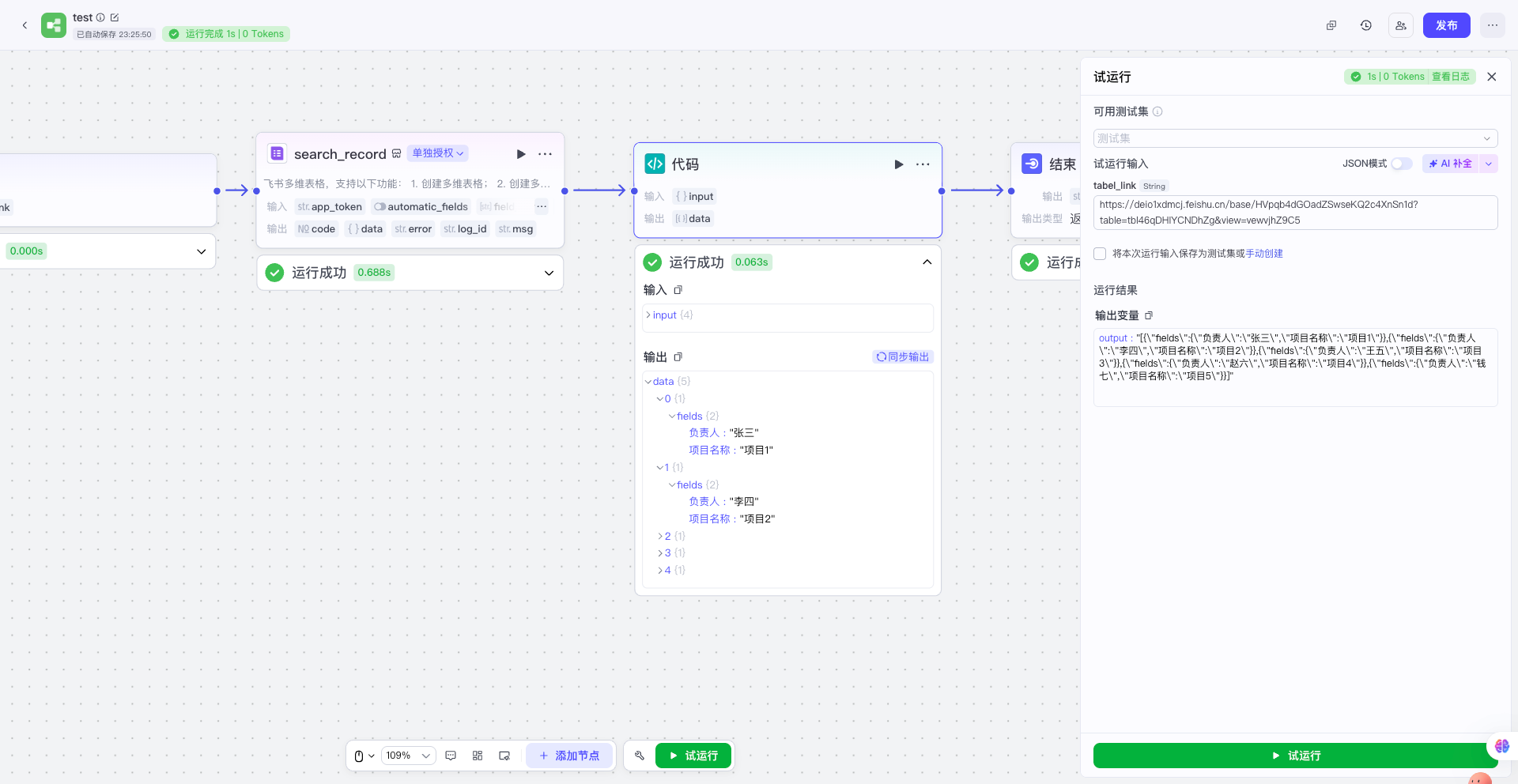
Task: Expand the input (4) tree node
Action: point(649,315)
